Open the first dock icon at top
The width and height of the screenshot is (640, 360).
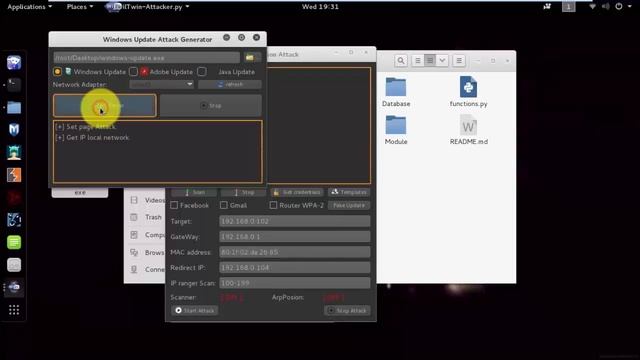[x=14, y=62]
